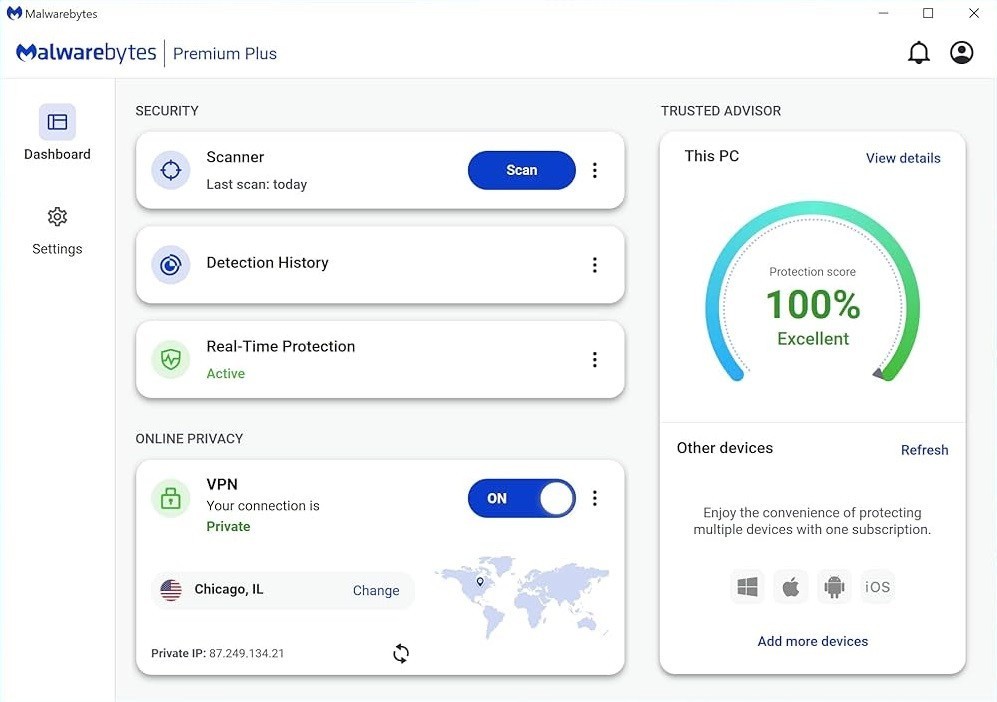Viewport: 997px width, 702px height.
Task: Click the Android device icon
Action: pos(834,586)
